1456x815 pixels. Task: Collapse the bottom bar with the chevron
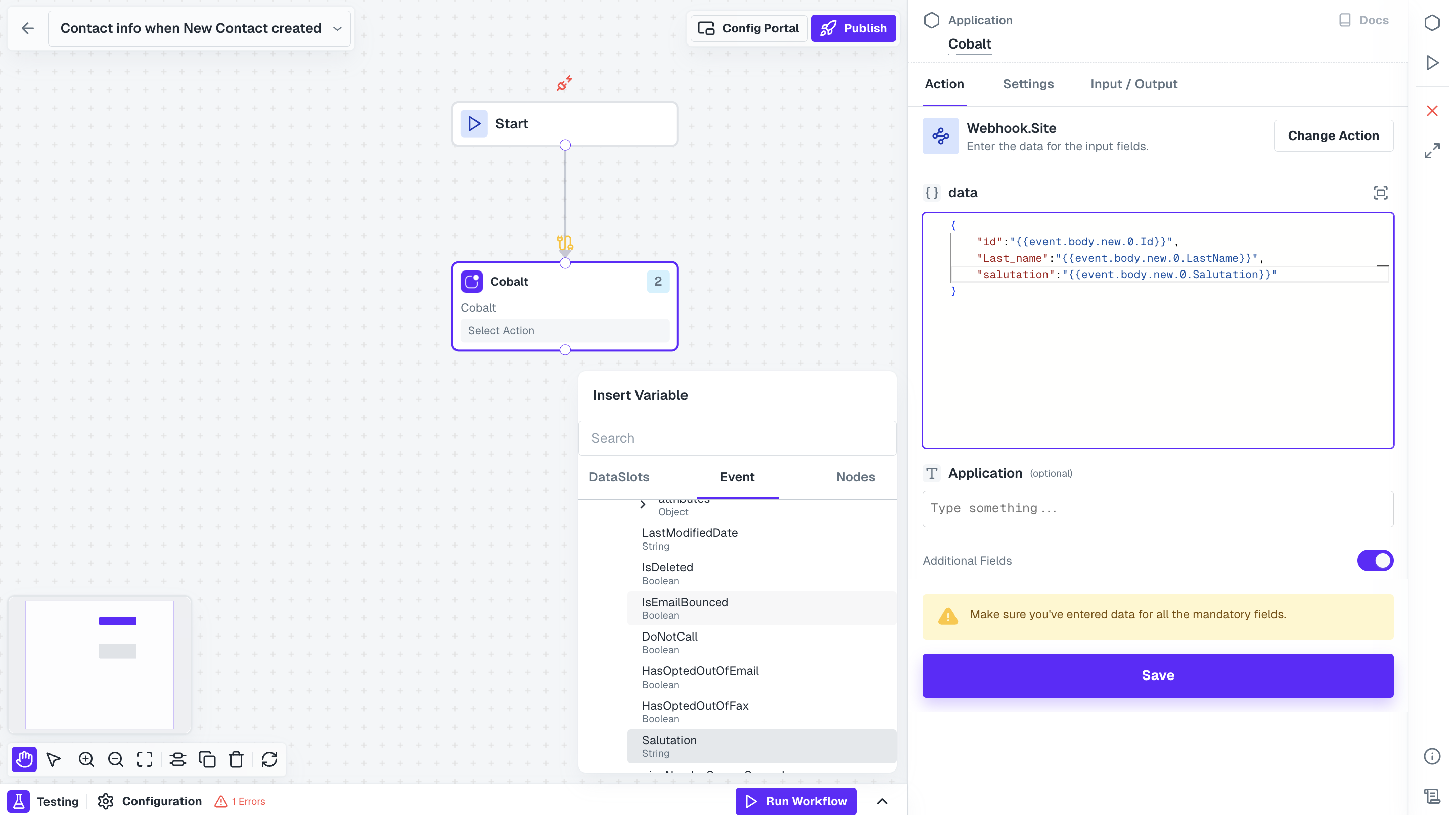coord(883,801)
